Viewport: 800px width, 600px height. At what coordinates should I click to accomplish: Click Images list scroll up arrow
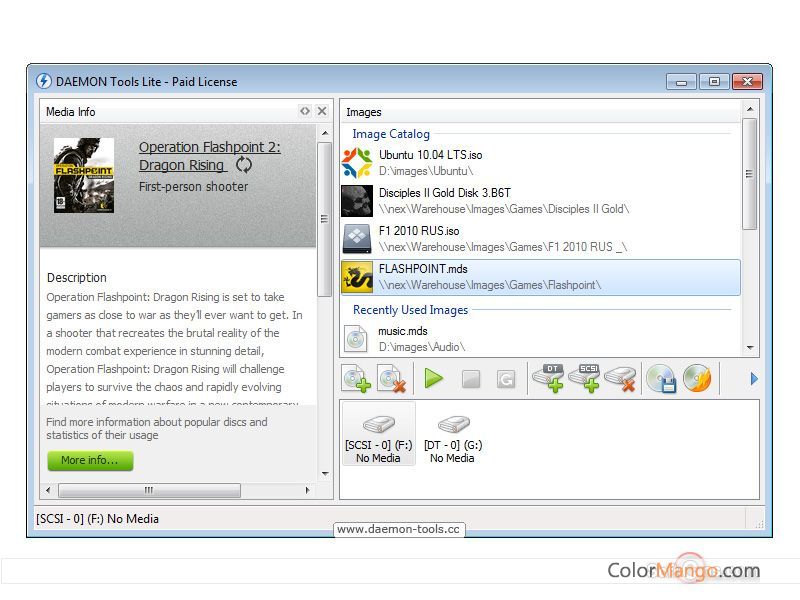750,109
